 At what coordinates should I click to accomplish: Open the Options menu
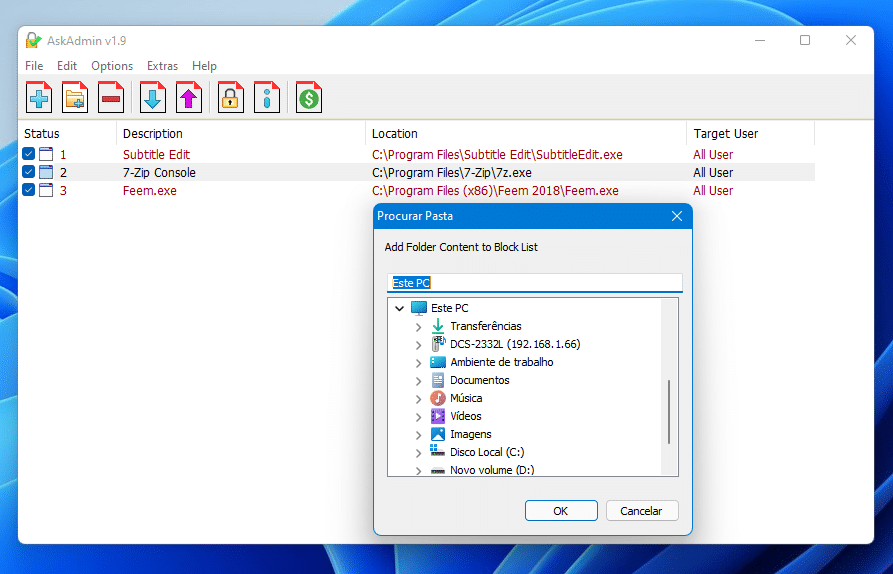pyautogui.click(x=112, y=65)
